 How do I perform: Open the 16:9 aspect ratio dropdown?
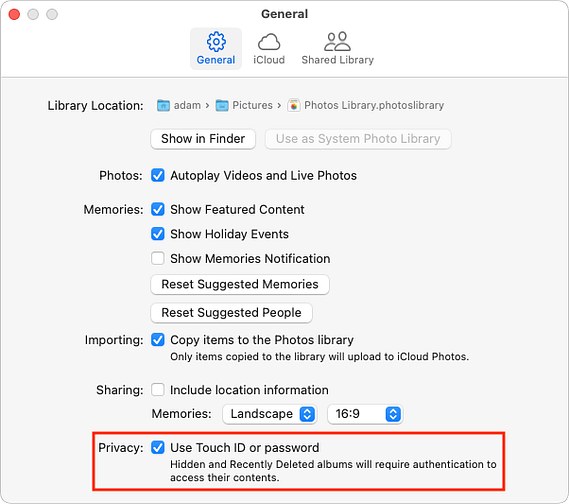(365, 414)
